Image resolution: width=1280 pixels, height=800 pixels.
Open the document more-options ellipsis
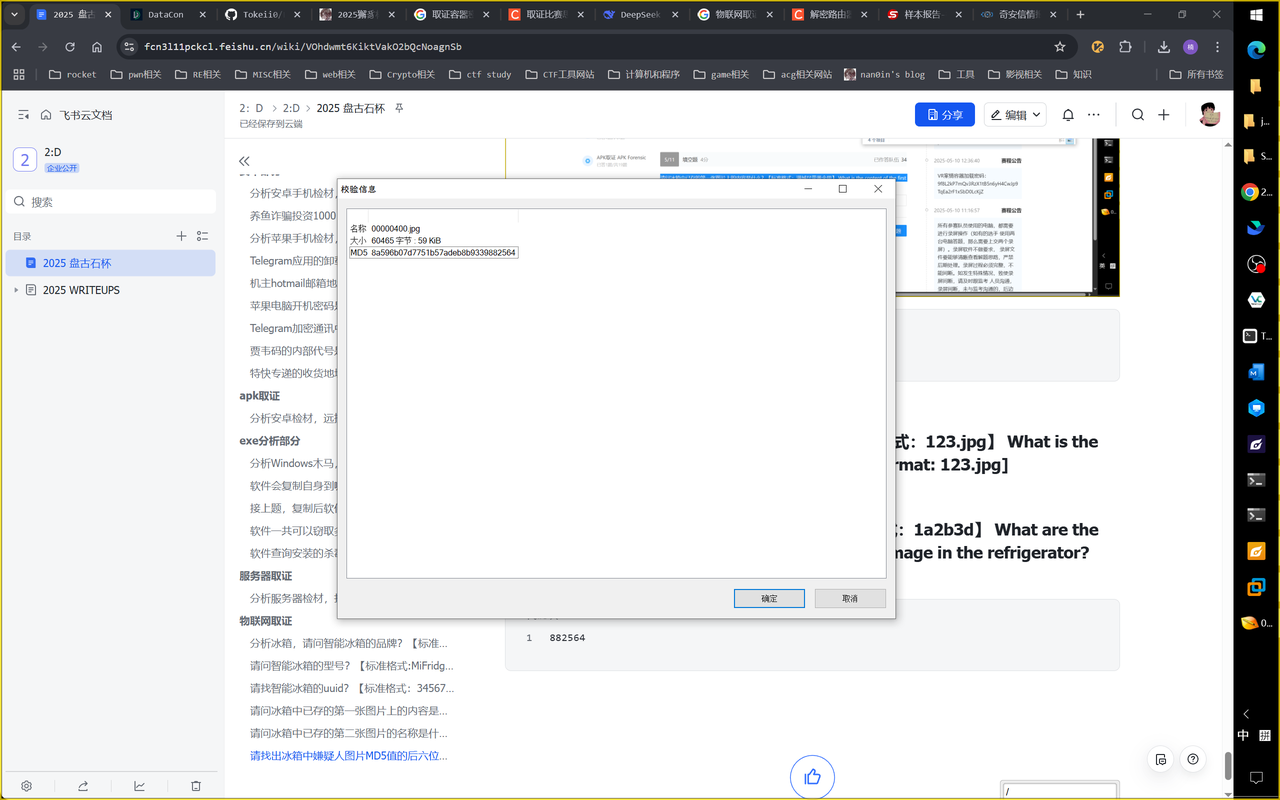pyautogui.click(x=1094, y=115)
